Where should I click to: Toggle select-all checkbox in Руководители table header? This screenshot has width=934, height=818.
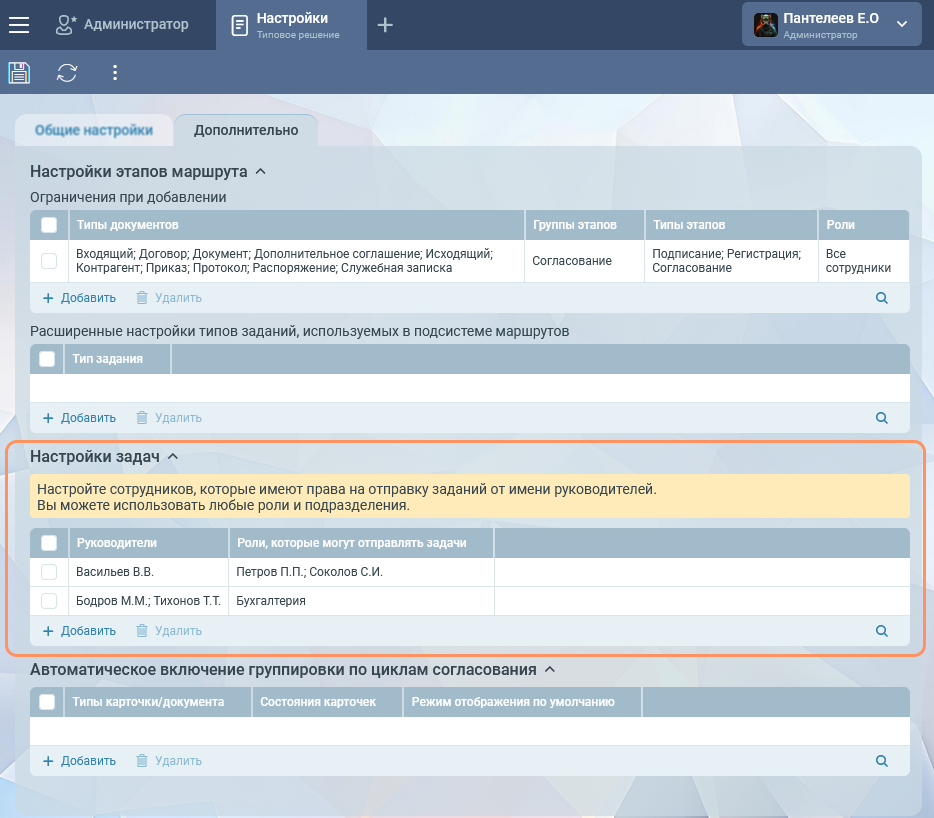49,543
